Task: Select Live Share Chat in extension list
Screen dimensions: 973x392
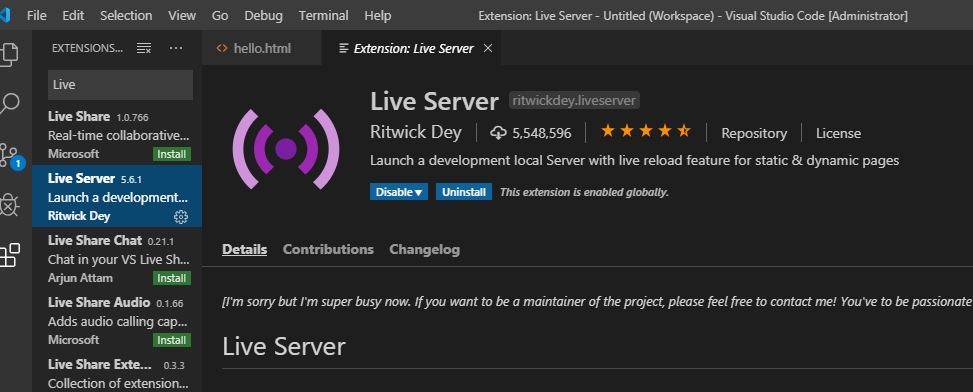Action: pyautogui.click(x=117, y=258)
